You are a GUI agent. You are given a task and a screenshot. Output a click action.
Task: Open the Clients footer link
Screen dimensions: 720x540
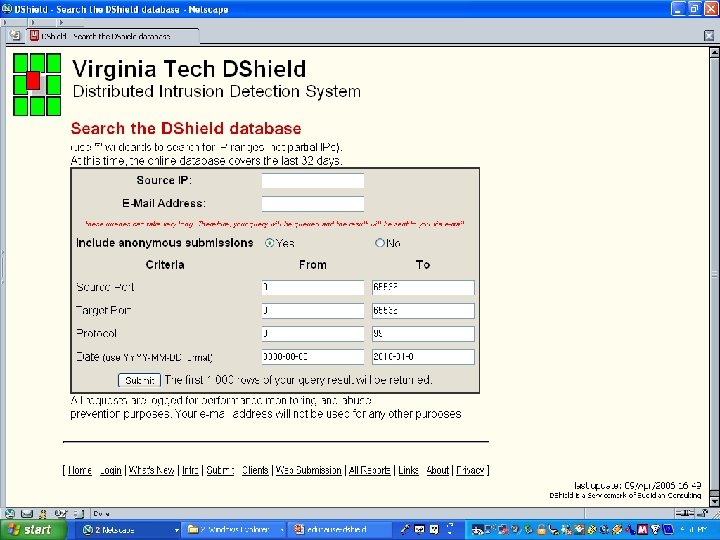(x=255, y=470)
